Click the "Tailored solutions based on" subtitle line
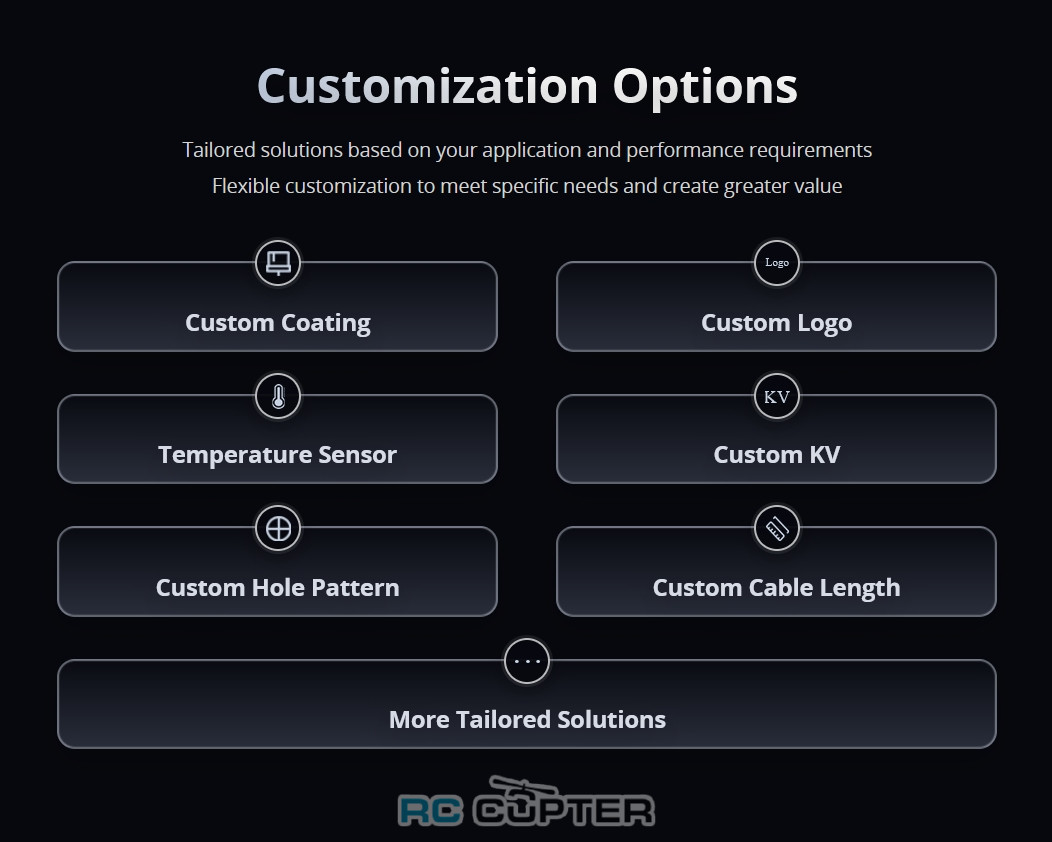 (x=527, y=150)
